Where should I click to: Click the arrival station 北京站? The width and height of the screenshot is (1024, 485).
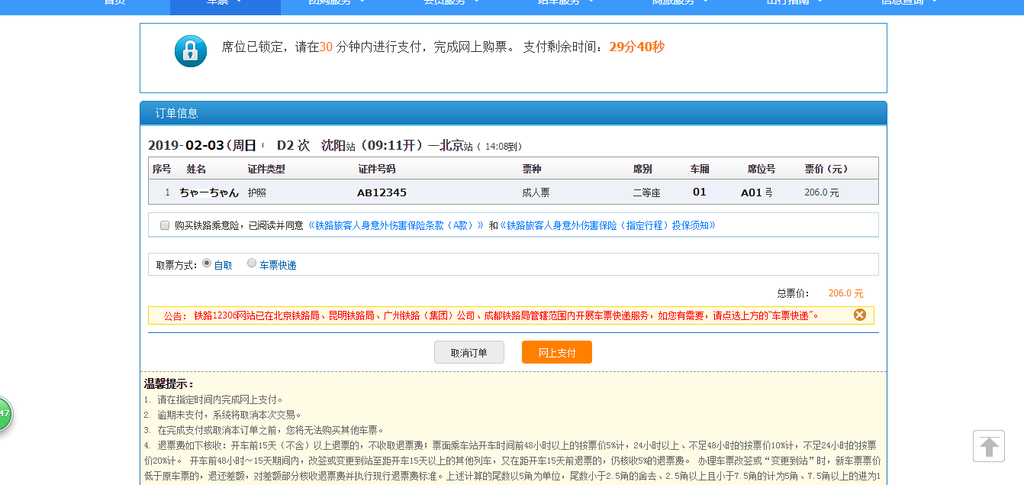pyautogui.click(x=456, y=146)
